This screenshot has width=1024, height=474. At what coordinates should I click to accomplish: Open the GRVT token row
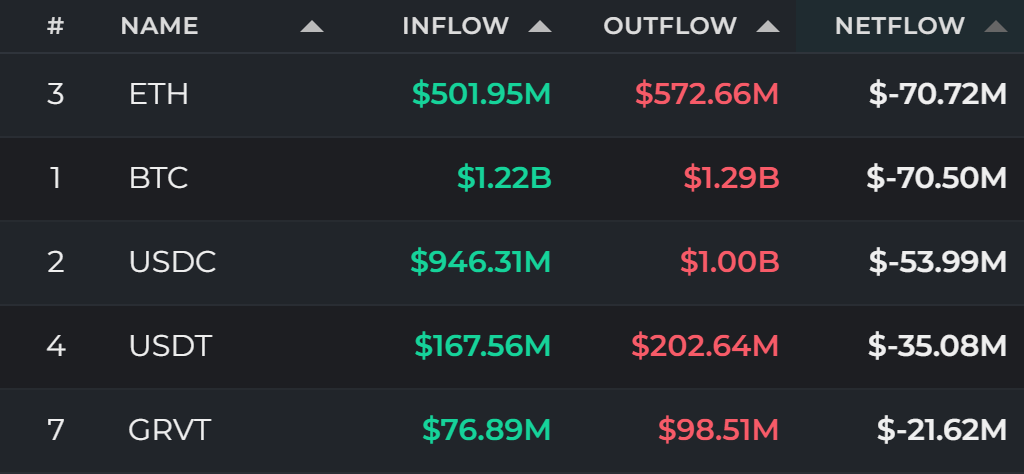(x=512, y=430)
